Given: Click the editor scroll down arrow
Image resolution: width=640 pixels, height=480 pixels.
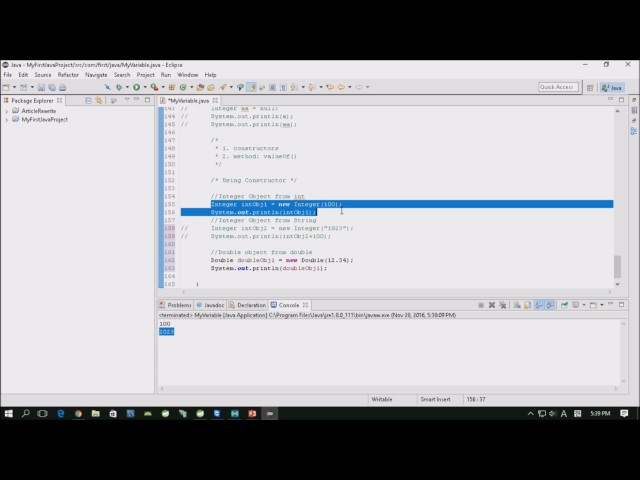Looking at the screenshot, I should click(617, 284).
